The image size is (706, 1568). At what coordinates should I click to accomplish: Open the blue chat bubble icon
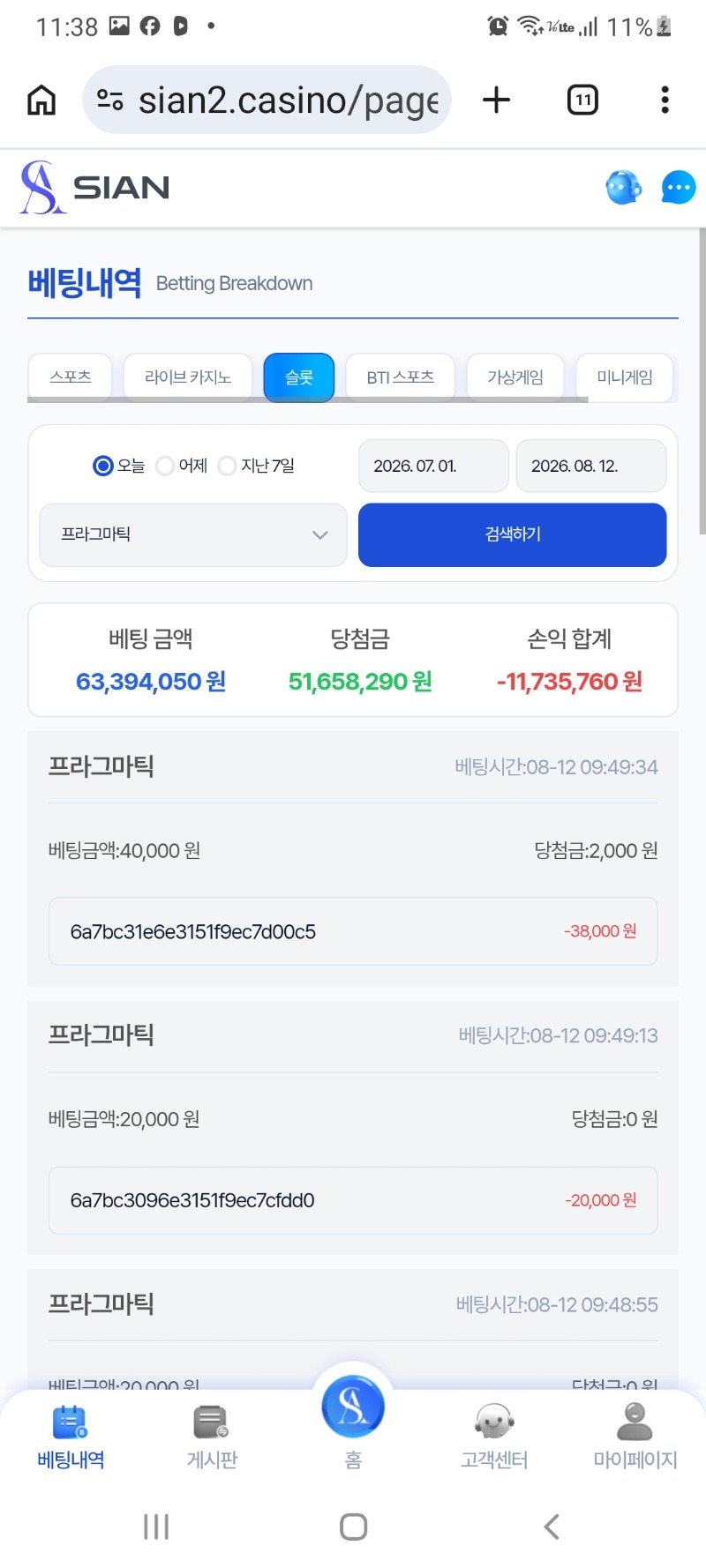pyautogui.click(x=679, y=187)
